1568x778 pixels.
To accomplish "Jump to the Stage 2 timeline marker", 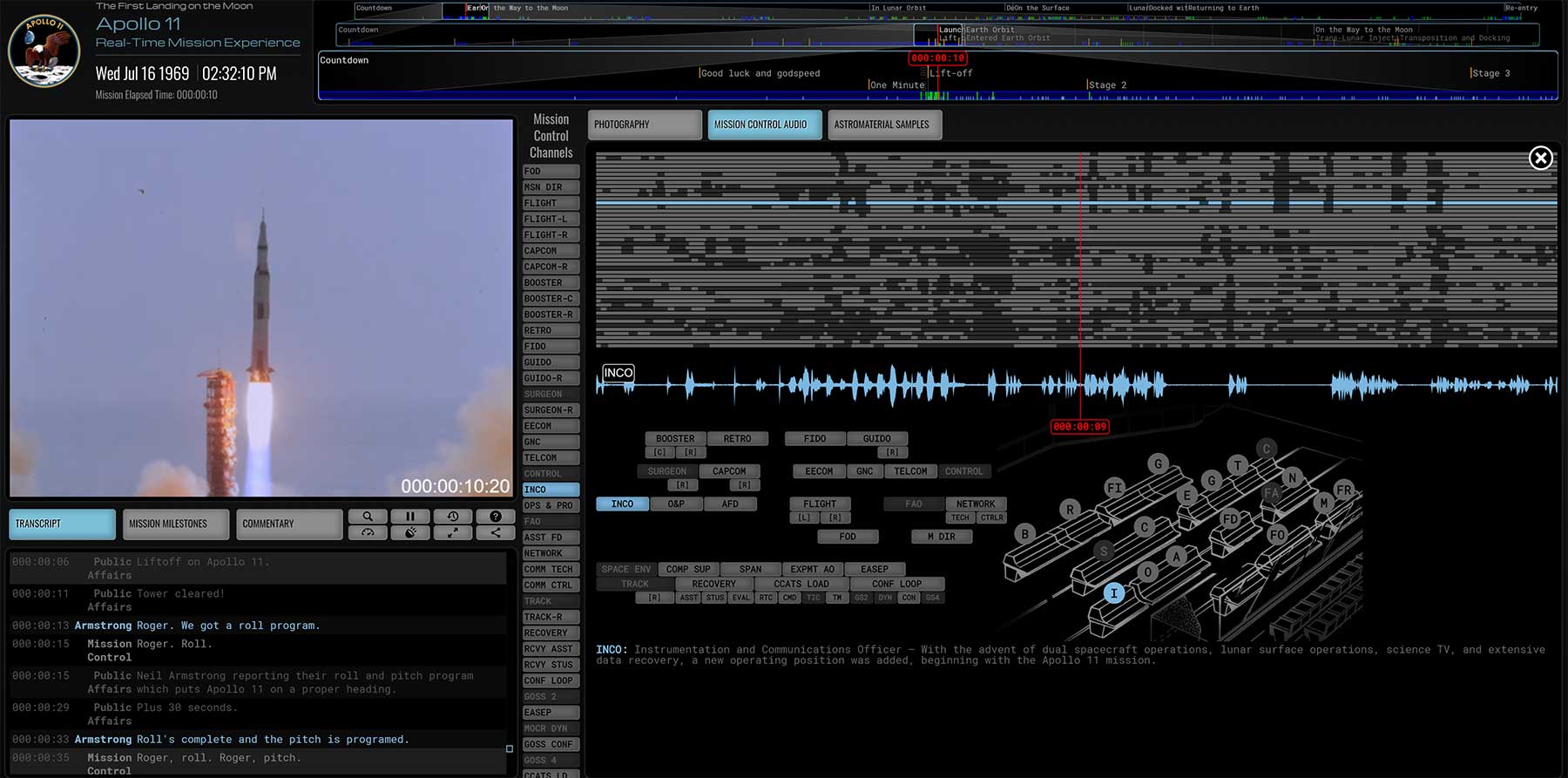I will (1106, 85).
